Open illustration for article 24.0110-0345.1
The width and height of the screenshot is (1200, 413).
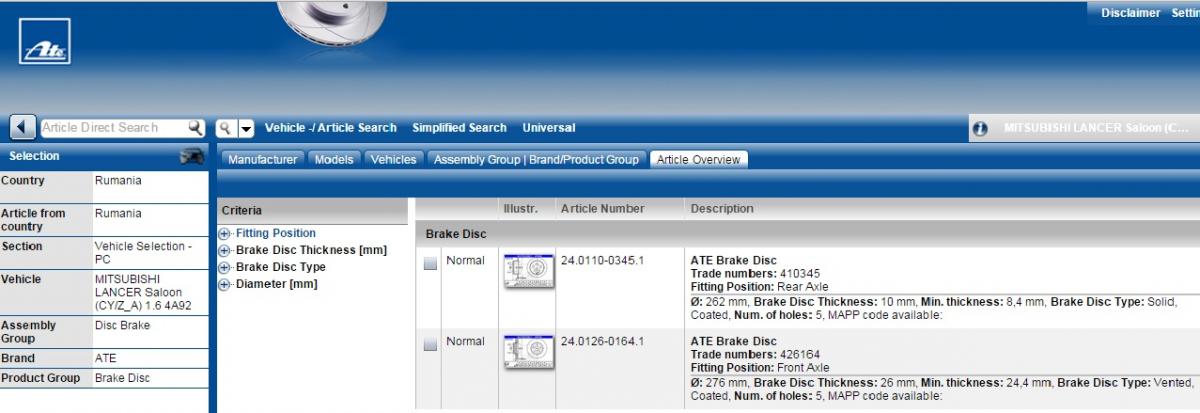click(x=529, y=271)
